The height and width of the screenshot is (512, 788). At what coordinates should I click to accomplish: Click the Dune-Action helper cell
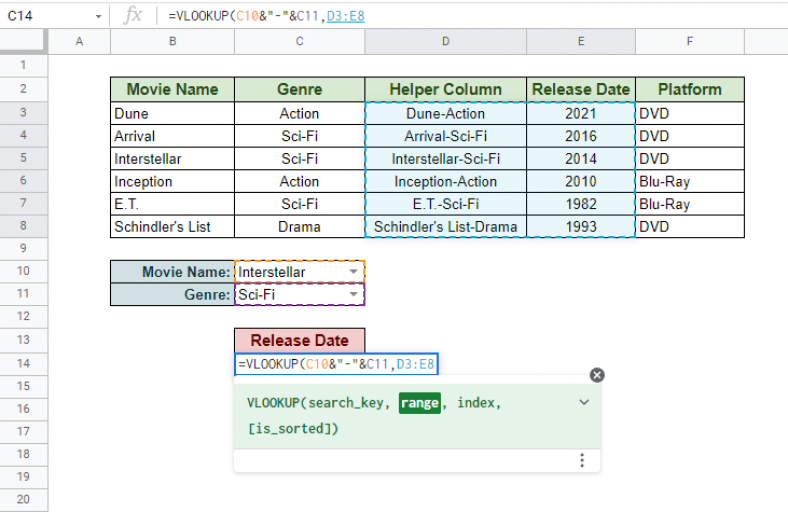coord(446,114)
